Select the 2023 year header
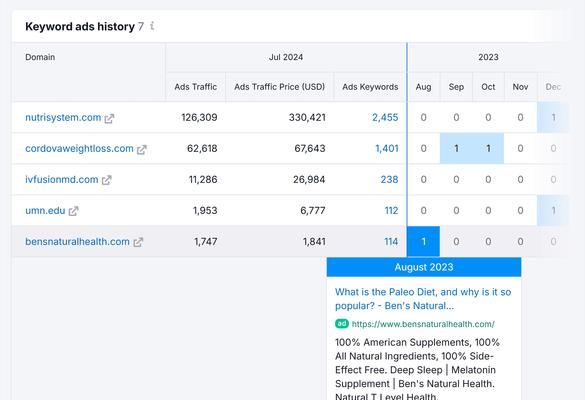This screenshot has width=585, height=400. [x=488, y=57]
